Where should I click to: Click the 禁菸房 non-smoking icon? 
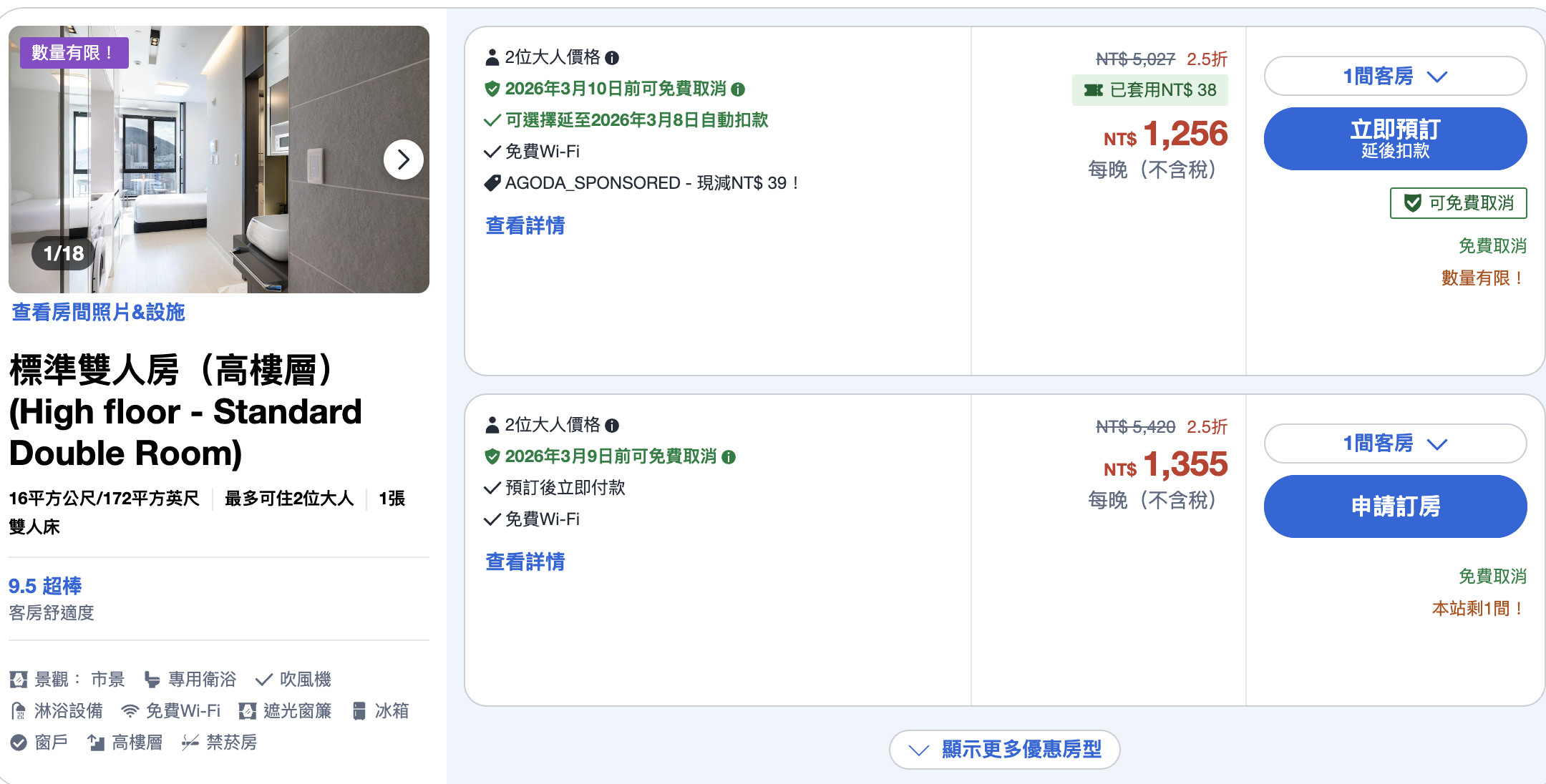click(190, 743)
